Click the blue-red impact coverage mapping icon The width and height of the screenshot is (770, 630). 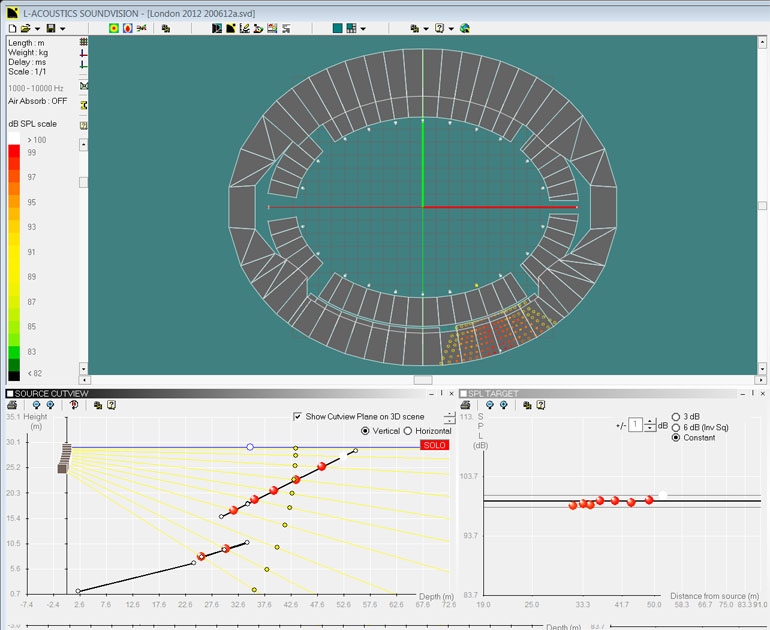click(128, 28)
